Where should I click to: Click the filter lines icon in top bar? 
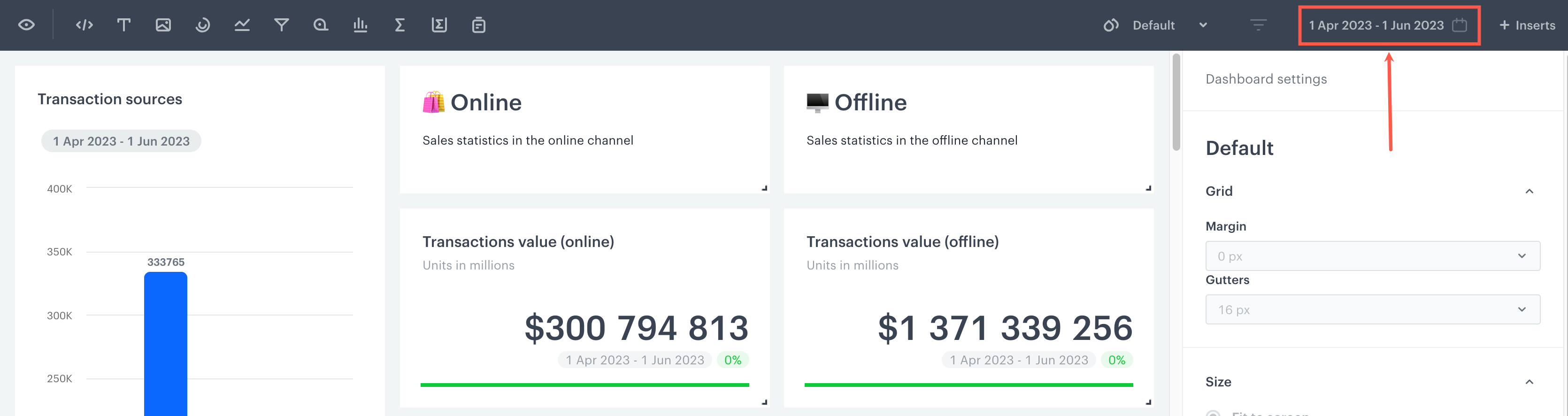(1258, 25)
